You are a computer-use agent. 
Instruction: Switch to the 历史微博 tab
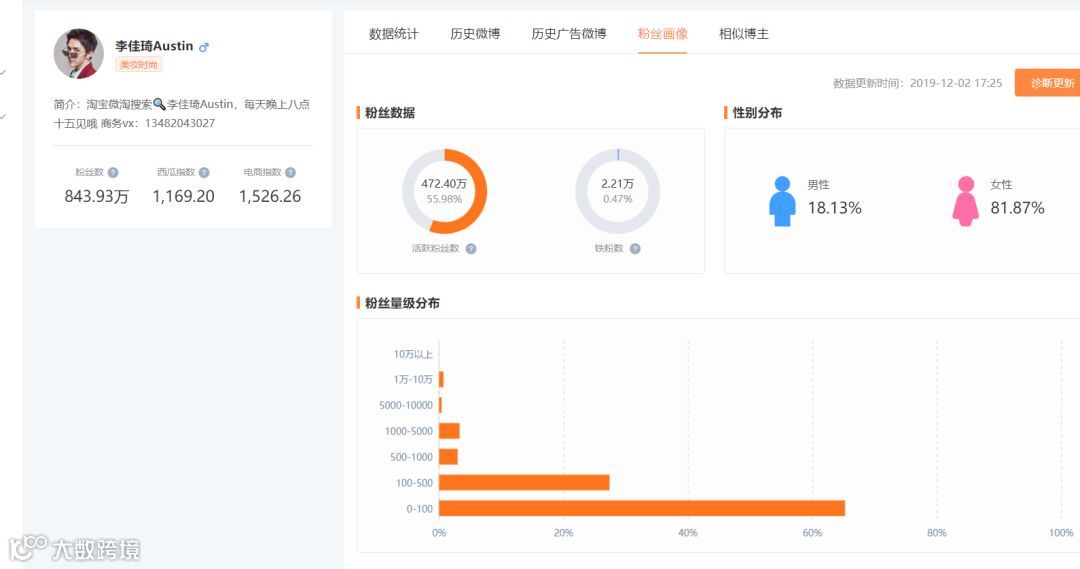(x=475, y=34)
